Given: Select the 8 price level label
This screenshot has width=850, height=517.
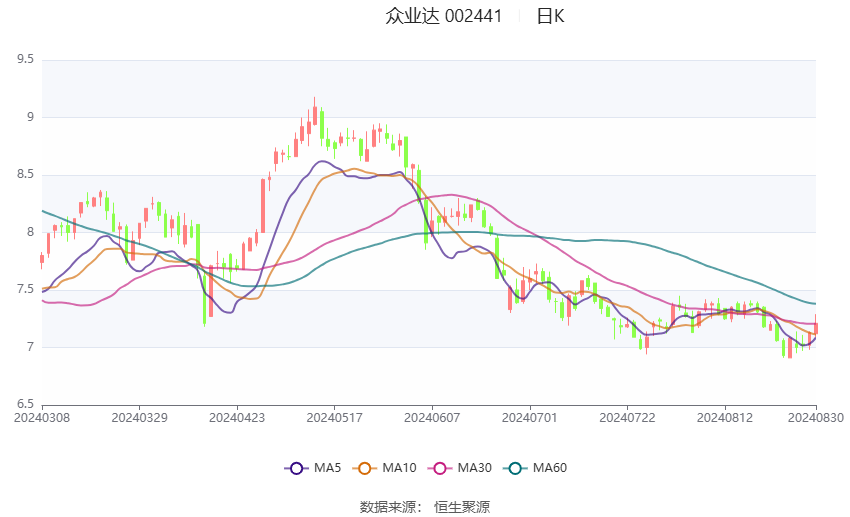Looking at the screenshot, I should (x=30, y=233).
